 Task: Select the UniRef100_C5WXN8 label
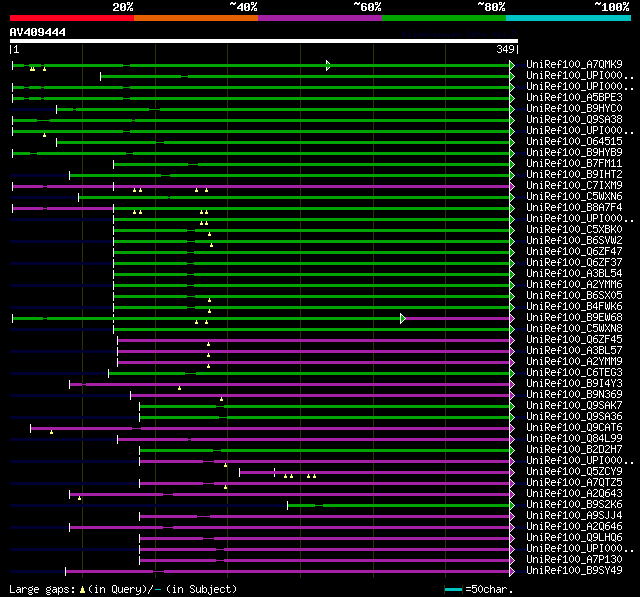(574, 329)
